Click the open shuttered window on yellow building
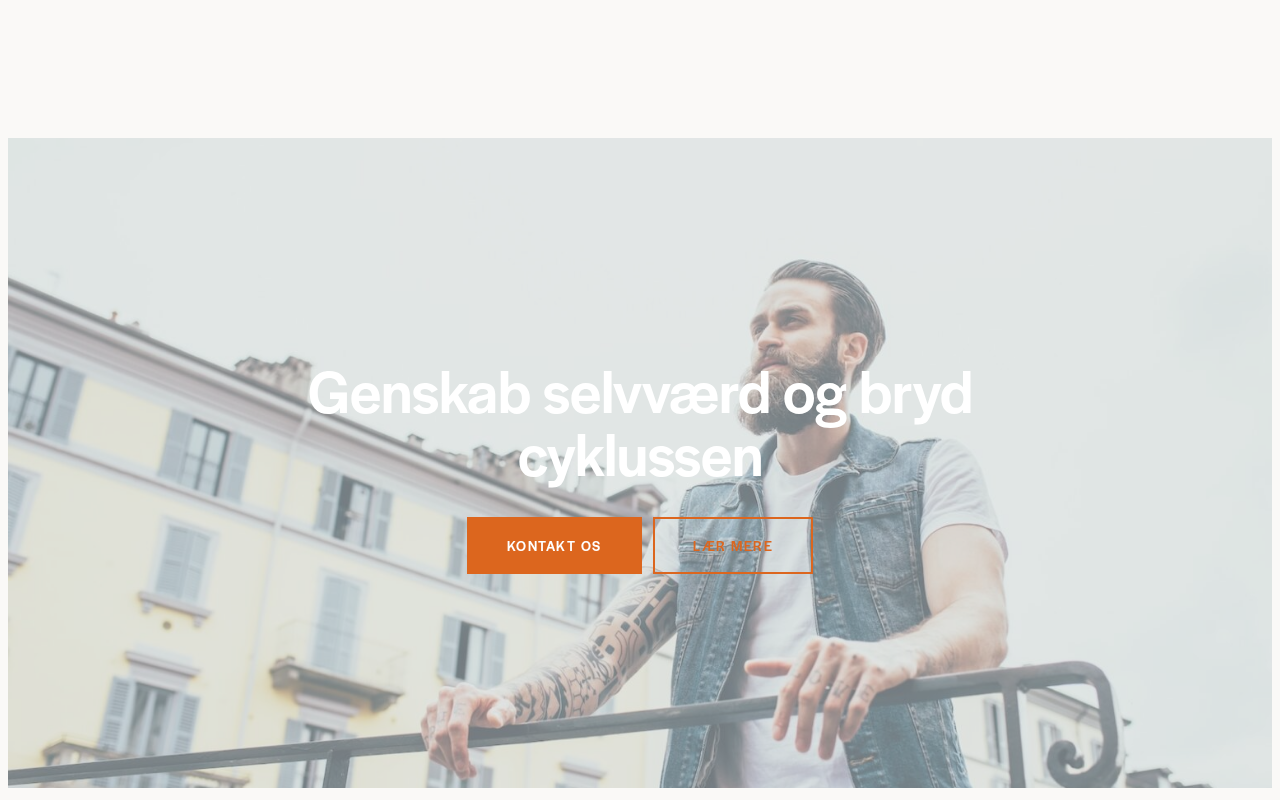 [x=352, y=510]
